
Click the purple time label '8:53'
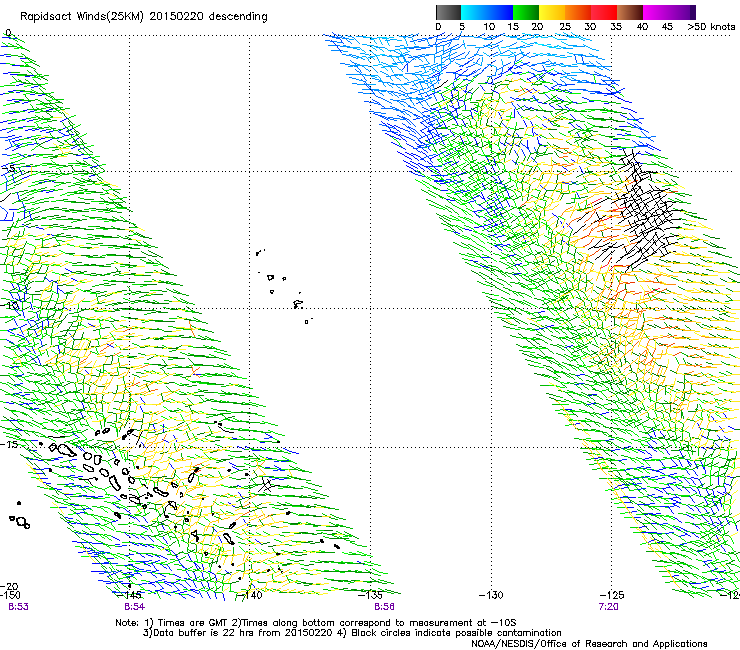click(18, 607)
